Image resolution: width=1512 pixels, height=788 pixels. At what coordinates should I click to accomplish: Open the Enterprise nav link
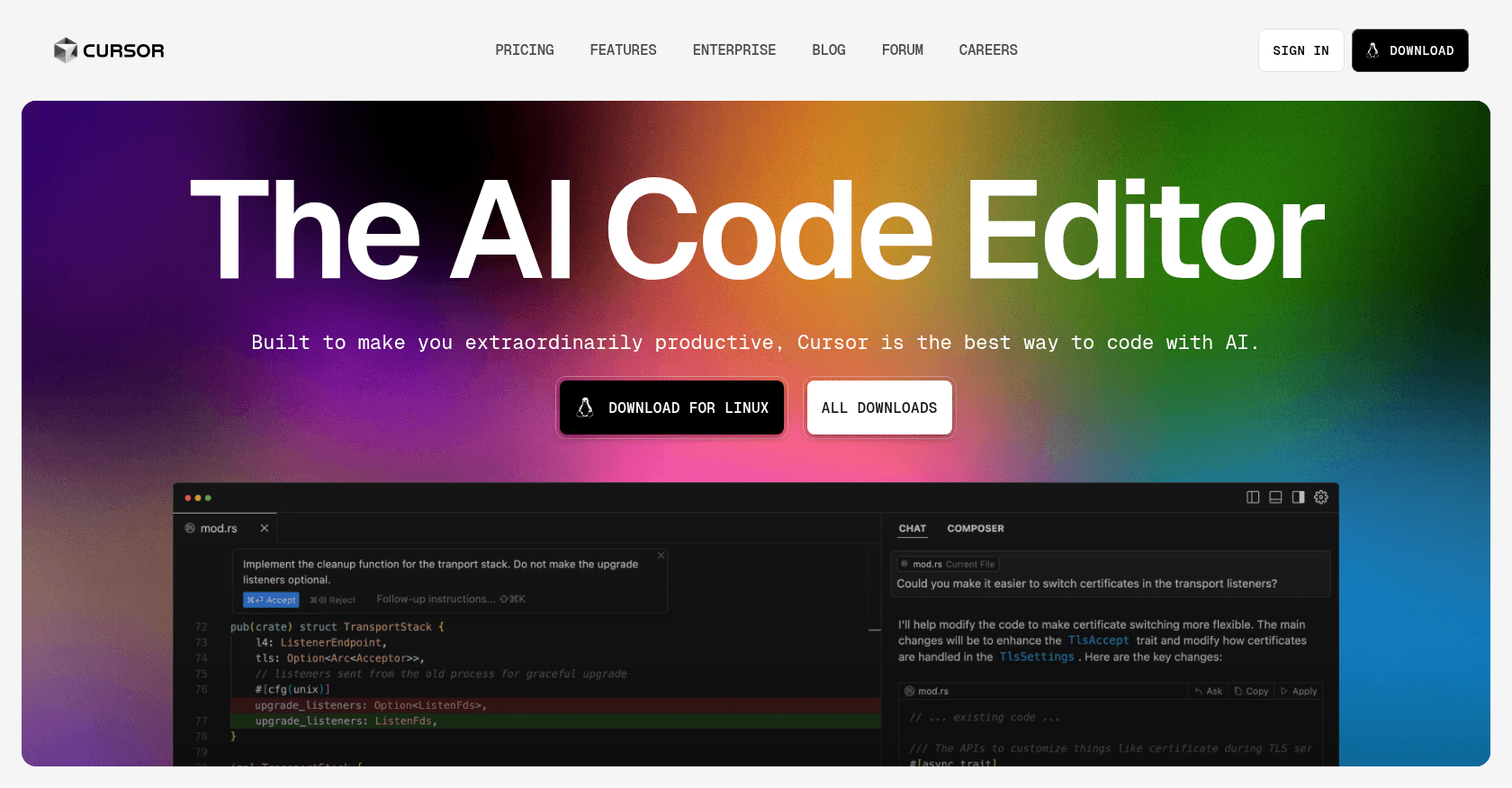pos(733,50)
